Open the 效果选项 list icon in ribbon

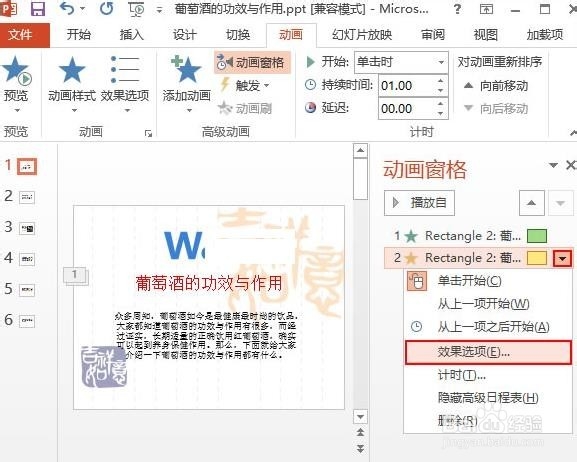point(125,69)
